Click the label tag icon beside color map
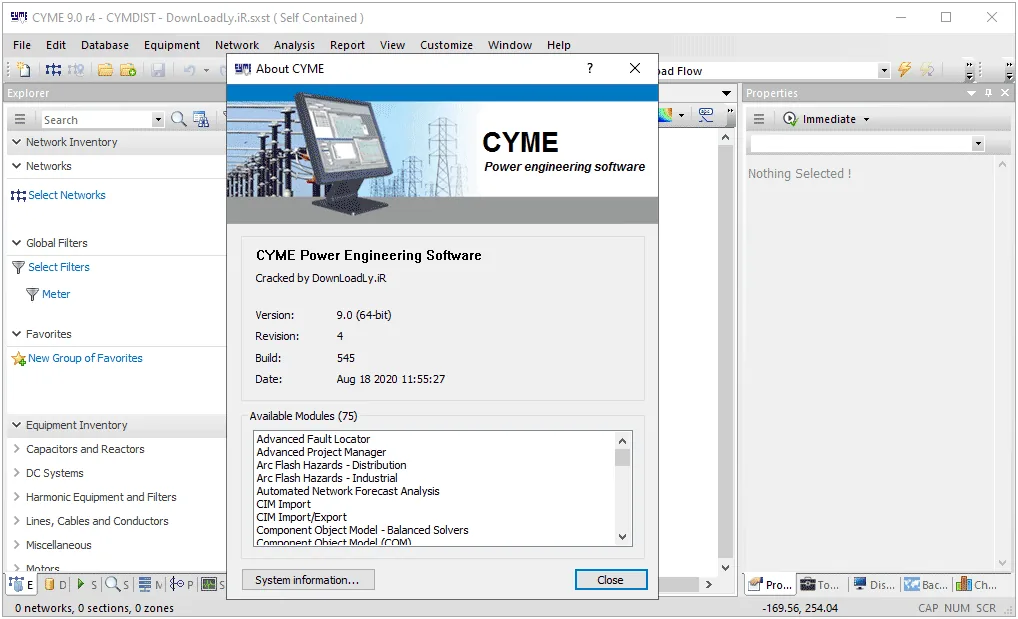This screenshot has width=1018, height=619. pyautogui.click(x=706, y=115)
